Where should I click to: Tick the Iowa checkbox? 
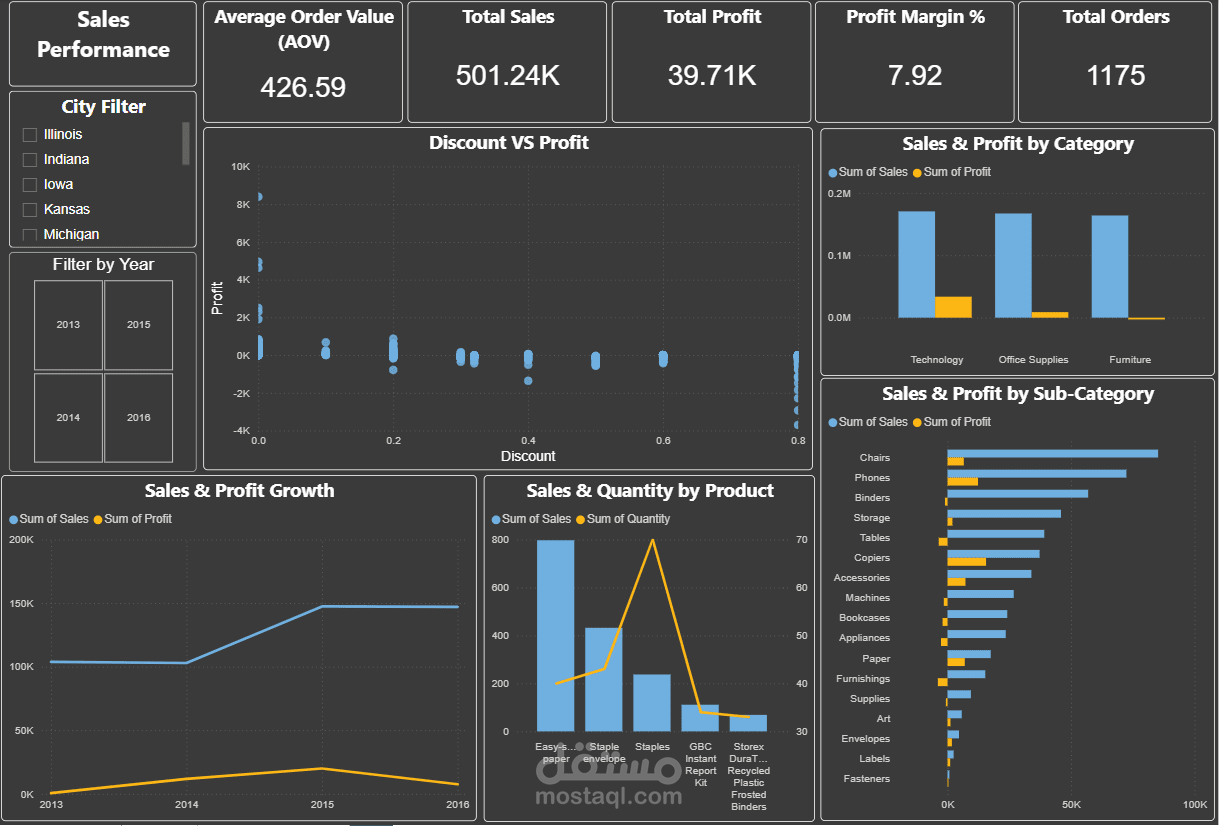pyautogui.click(x=30, y=185)
